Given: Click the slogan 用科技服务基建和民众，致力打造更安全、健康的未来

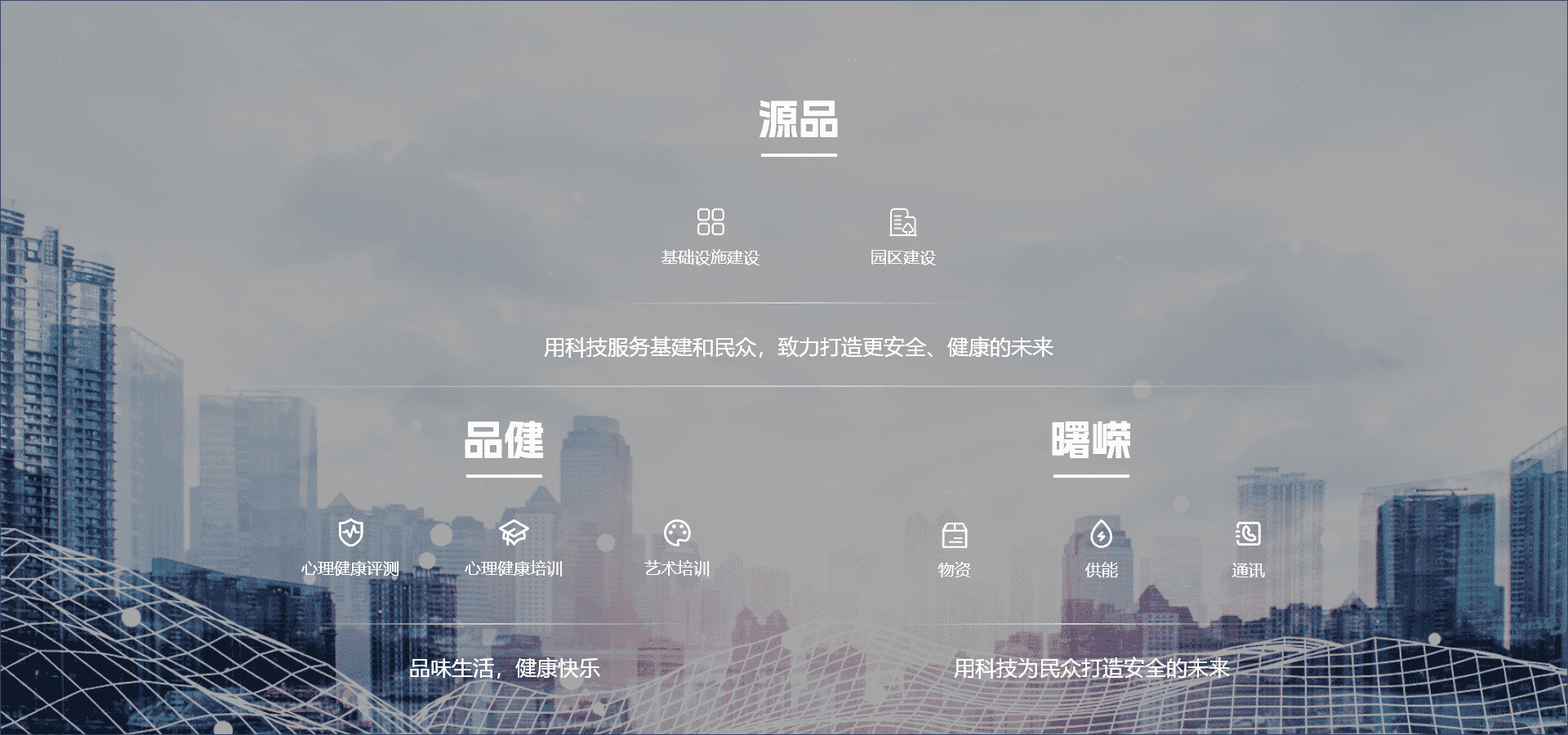Looking at the screenshot, I should click(799, 347).
